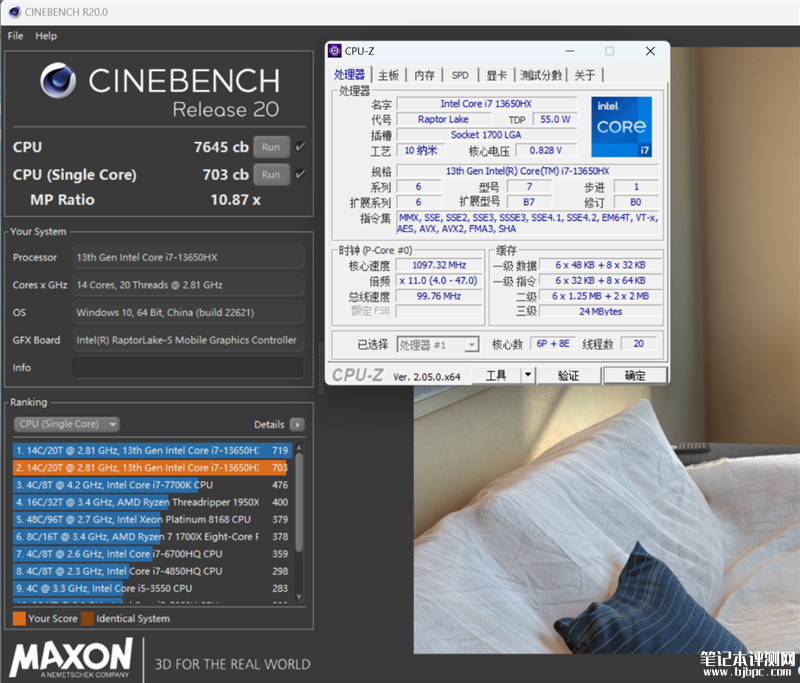
Task: Toggle the checkbox next to CPU Run
Action: coord(300,147)
